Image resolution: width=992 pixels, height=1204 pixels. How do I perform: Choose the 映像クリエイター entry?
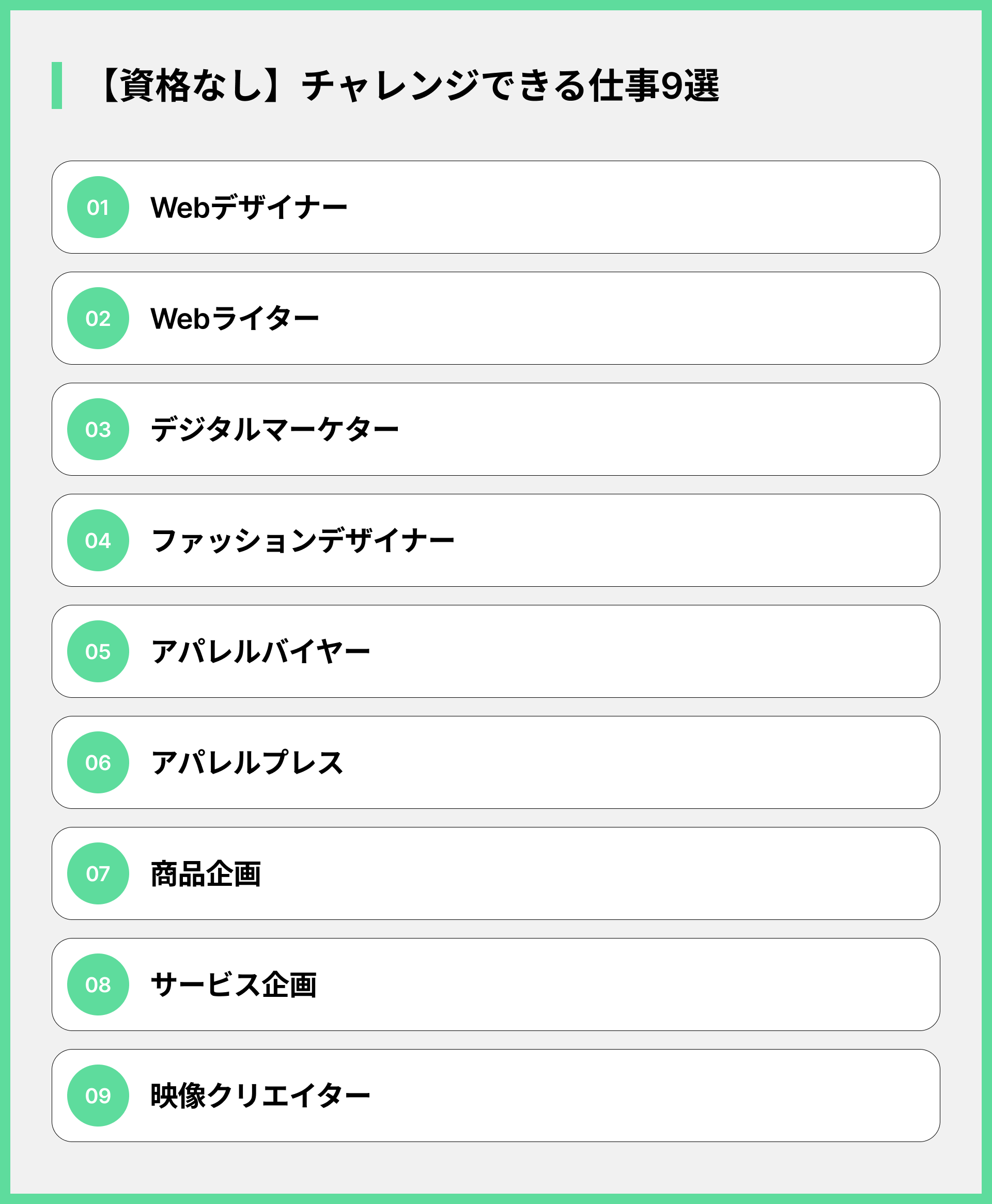pyautogui.click(x=260, y=1096)
